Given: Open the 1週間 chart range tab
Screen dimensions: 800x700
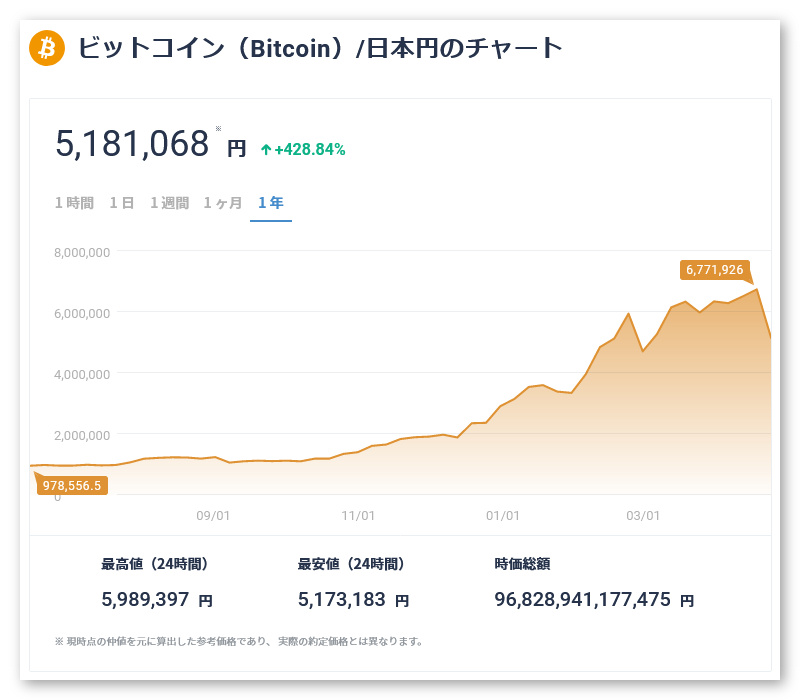Looking at the screenshot, I should [169, 203].
